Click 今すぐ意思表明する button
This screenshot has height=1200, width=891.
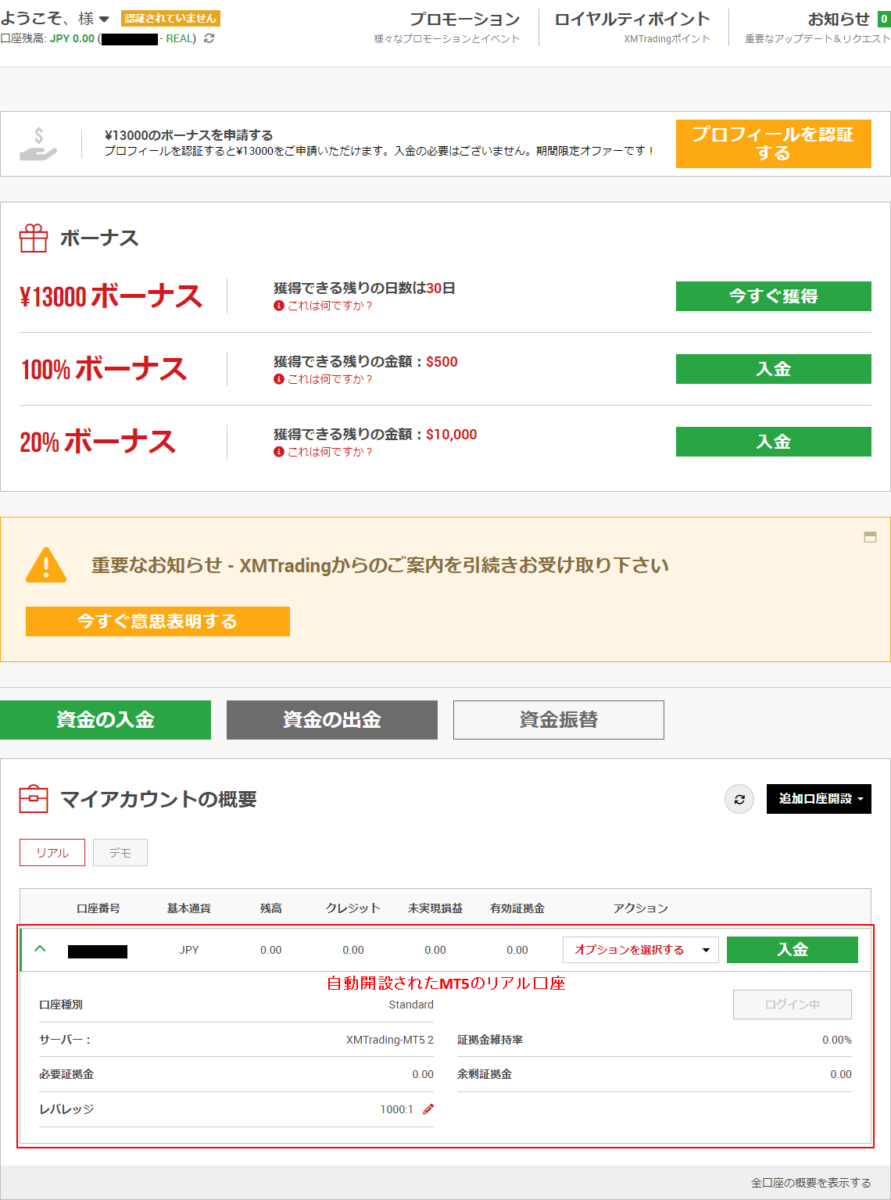pos(158,621)
